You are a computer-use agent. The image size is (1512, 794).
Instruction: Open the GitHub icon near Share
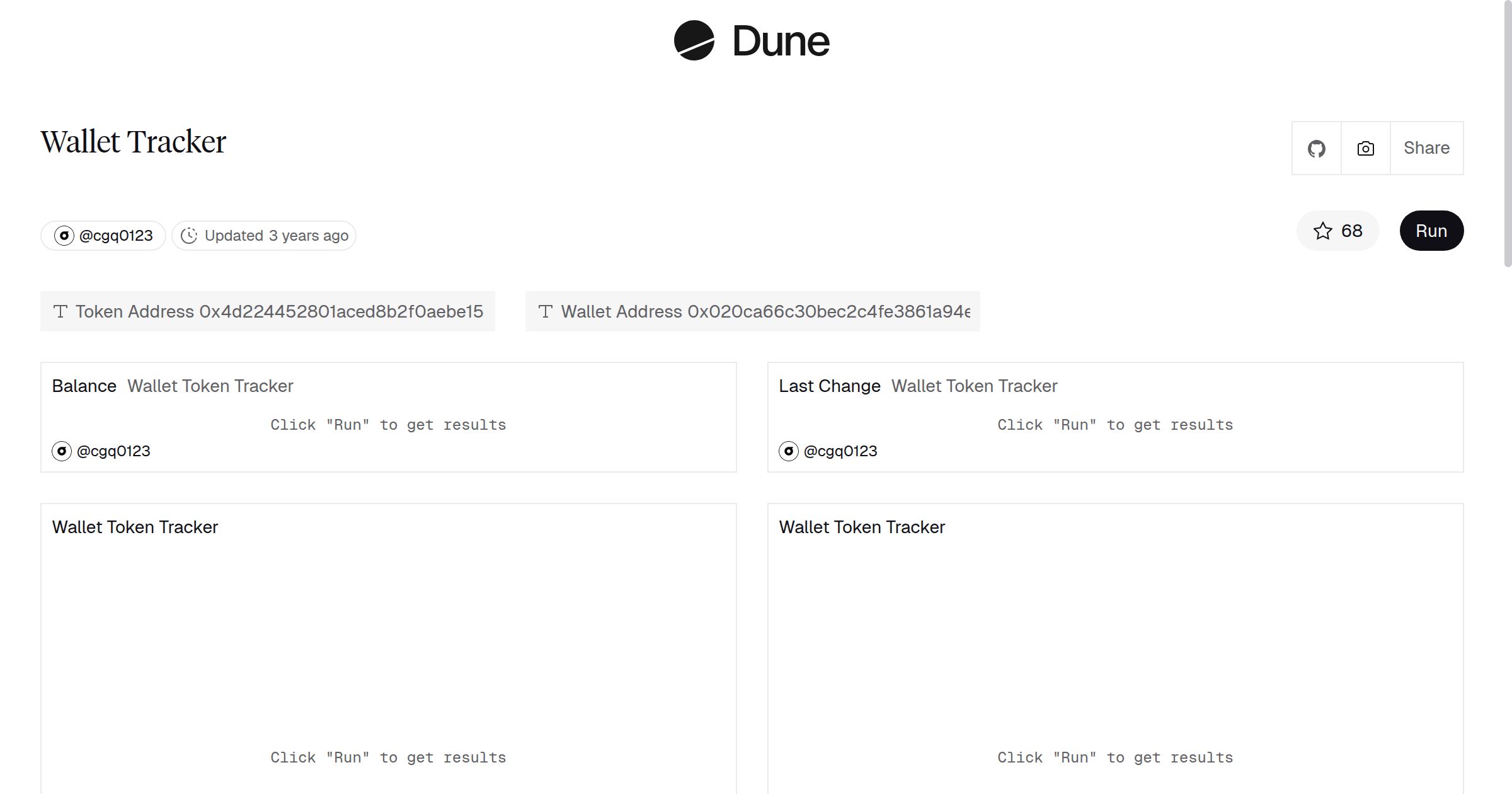tap(1316, 147)
